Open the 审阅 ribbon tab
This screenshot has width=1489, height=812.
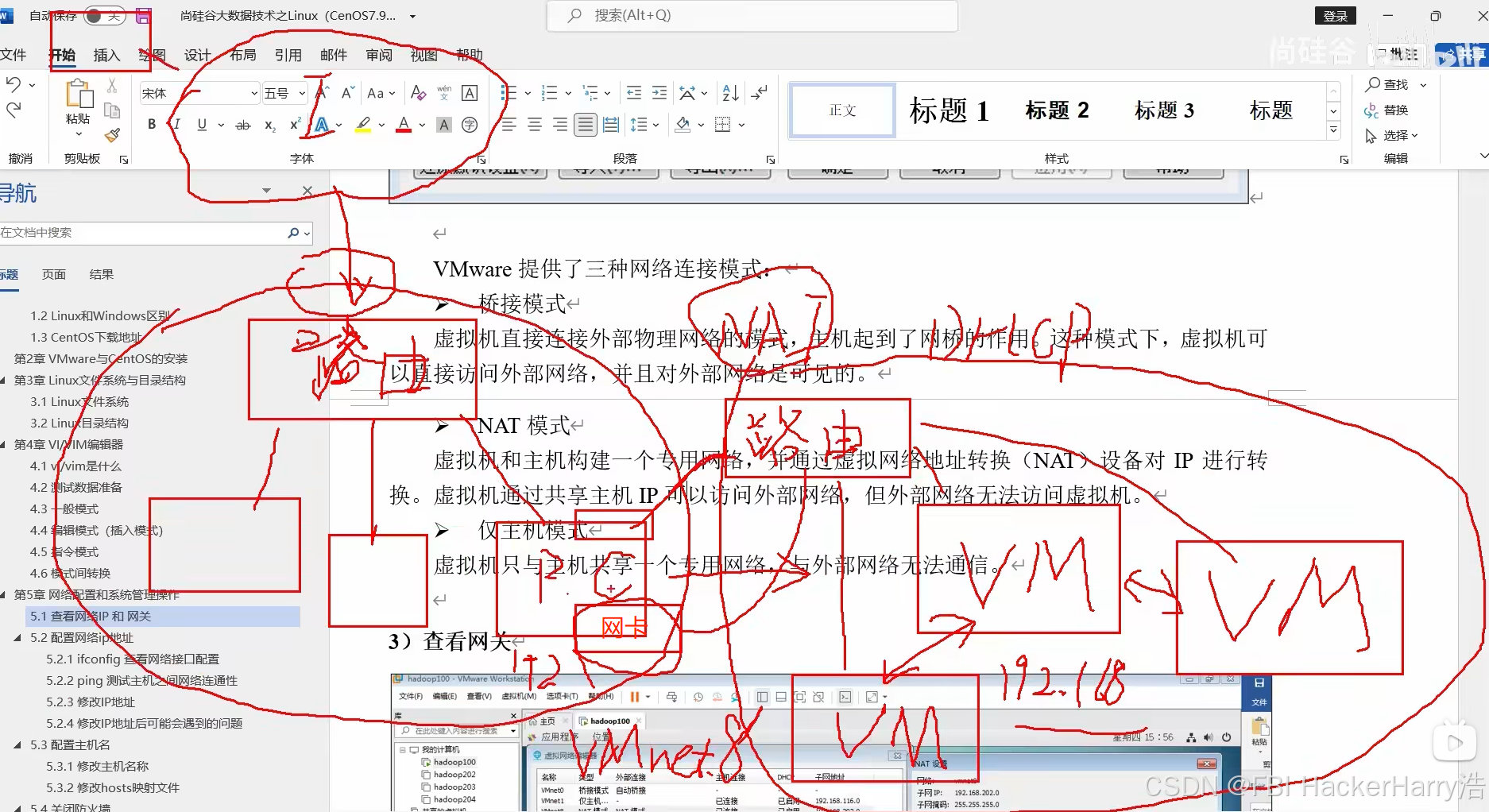(x=379, y=55)
